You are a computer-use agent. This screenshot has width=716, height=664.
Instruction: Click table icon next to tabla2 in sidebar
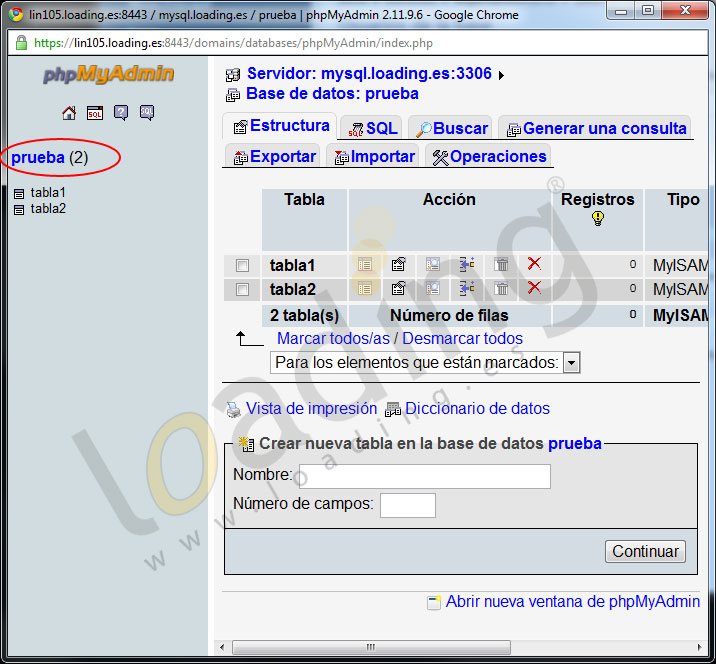point(19,210)
